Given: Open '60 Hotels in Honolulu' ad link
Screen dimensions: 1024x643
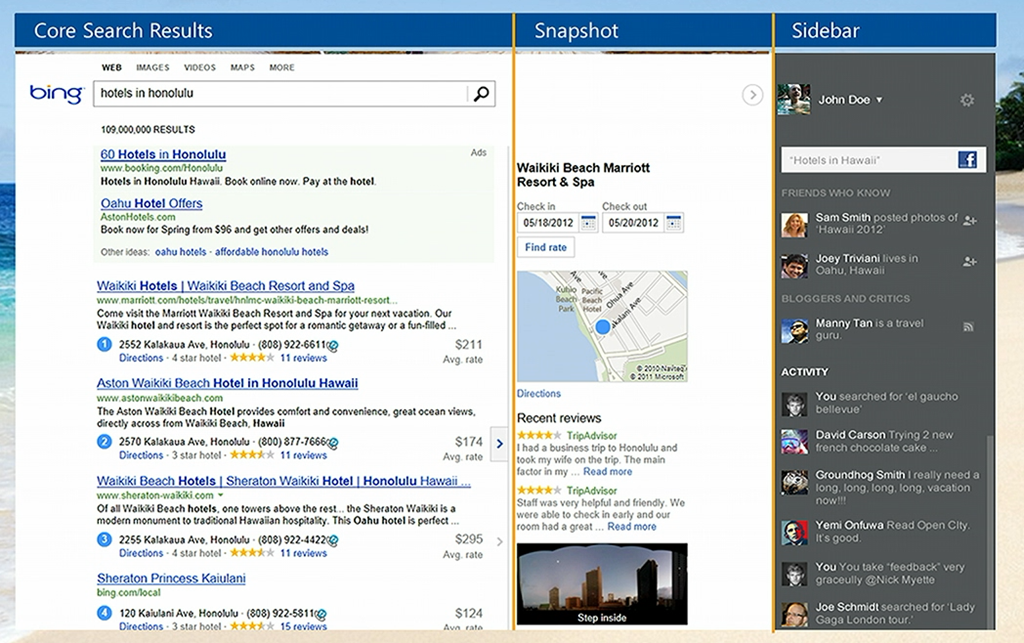Looking at the screenshot, I should click(163, 155).
